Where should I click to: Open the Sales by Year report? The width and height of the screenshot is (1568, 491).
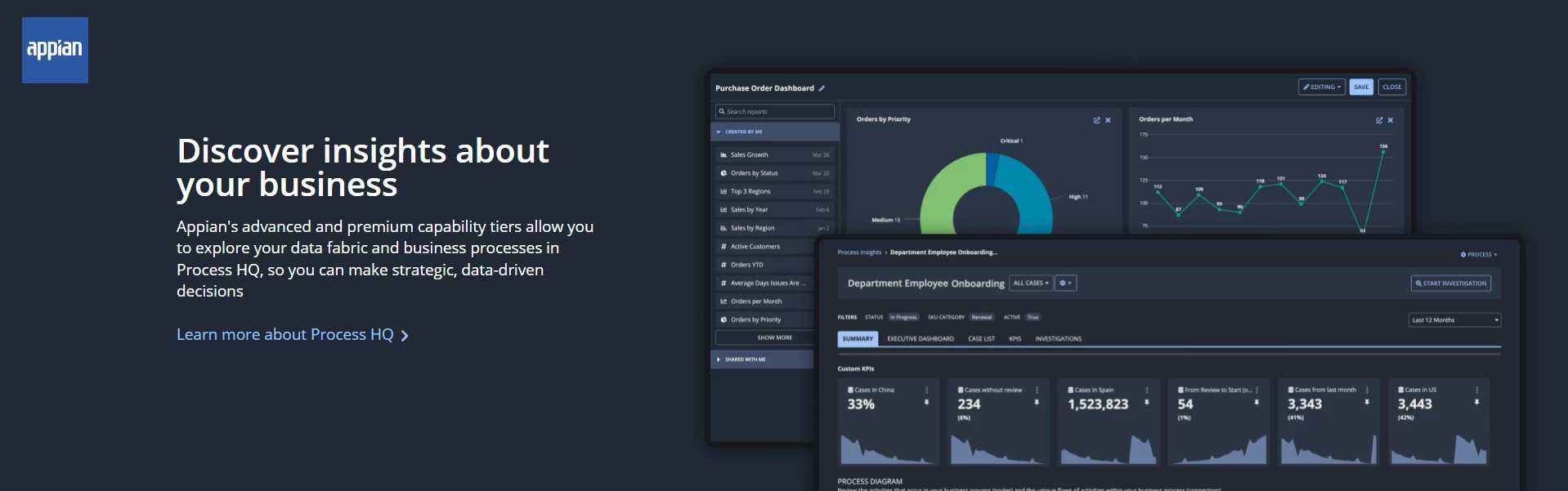pyautogui.click(x=774, y=210)
